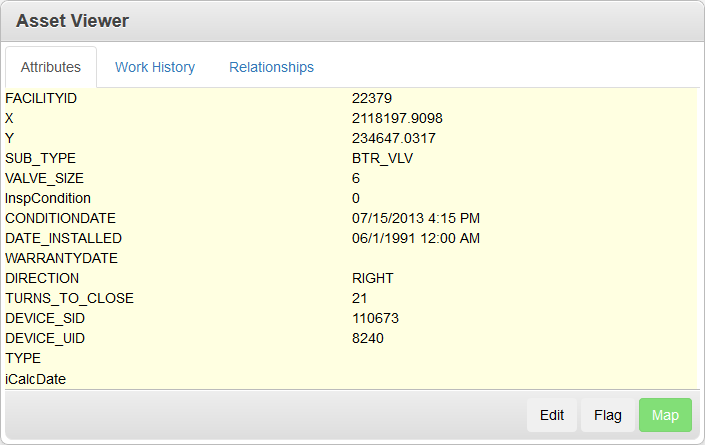This screenshot has width=705, height=445.
Task: Select the FACILITYID value 22379
Action: pyautogui.click(x=372, y=98)
